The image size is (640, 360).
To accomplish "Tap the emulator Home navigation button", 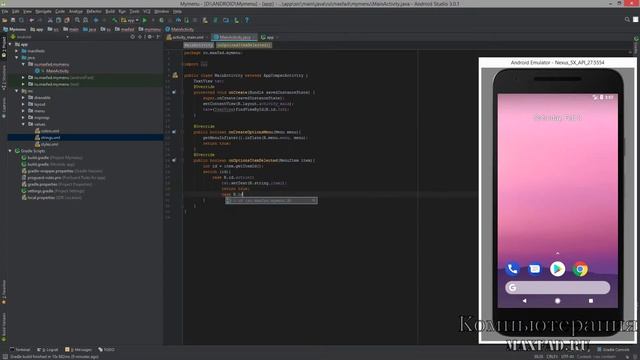I will (x=558, y=301).
